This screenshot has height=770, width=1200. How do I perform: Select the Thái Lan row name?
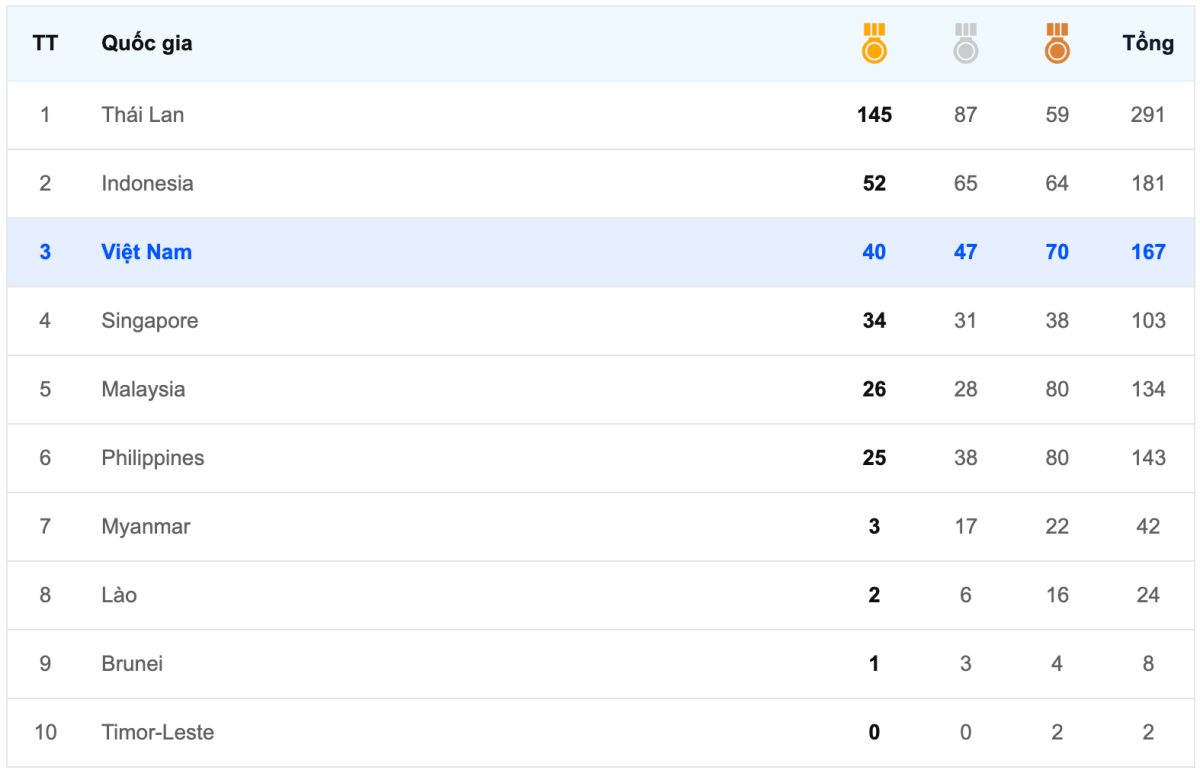click(142, 115)
